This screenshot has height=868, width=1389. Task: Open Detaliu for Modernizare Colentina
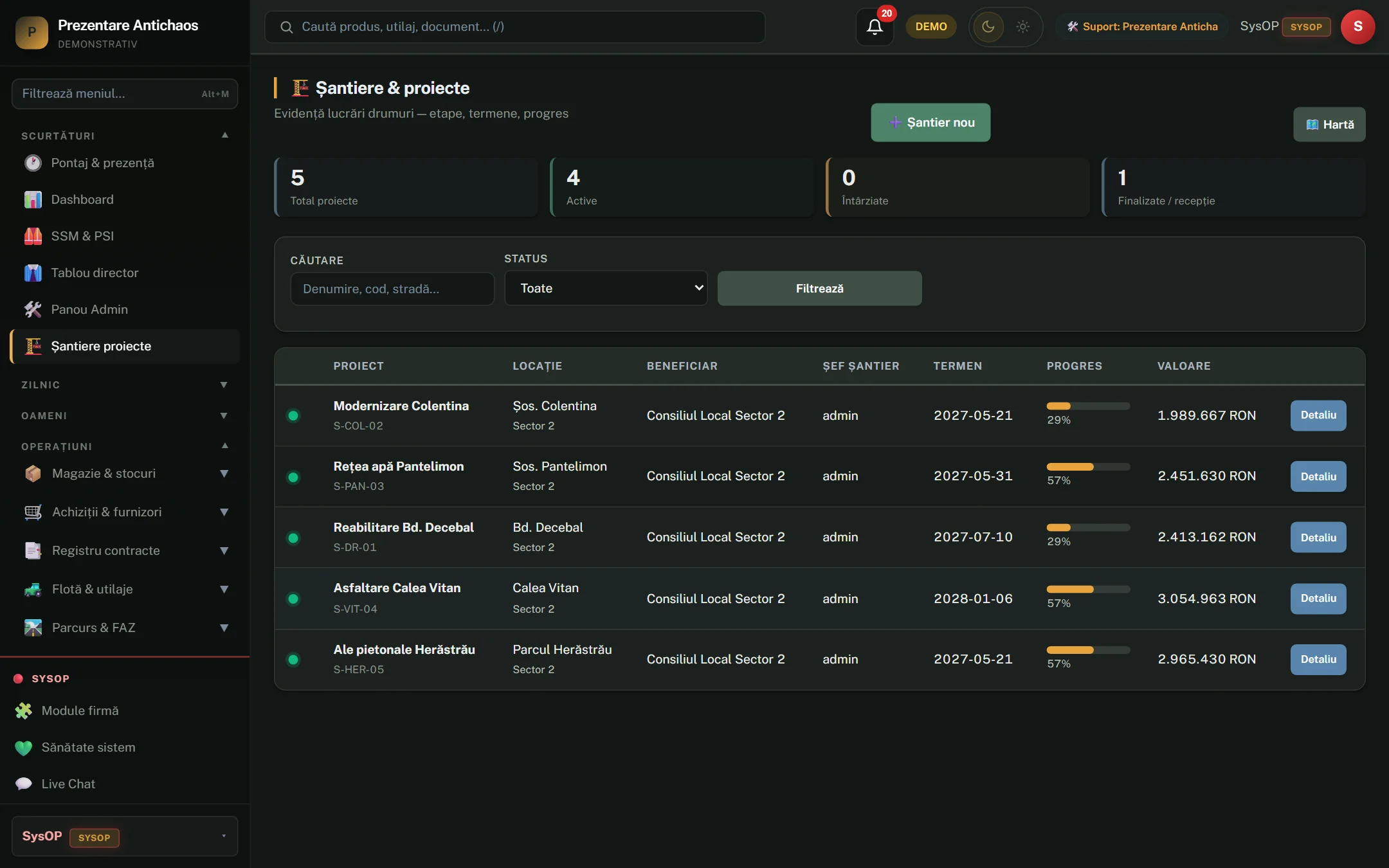(1318, 415)
